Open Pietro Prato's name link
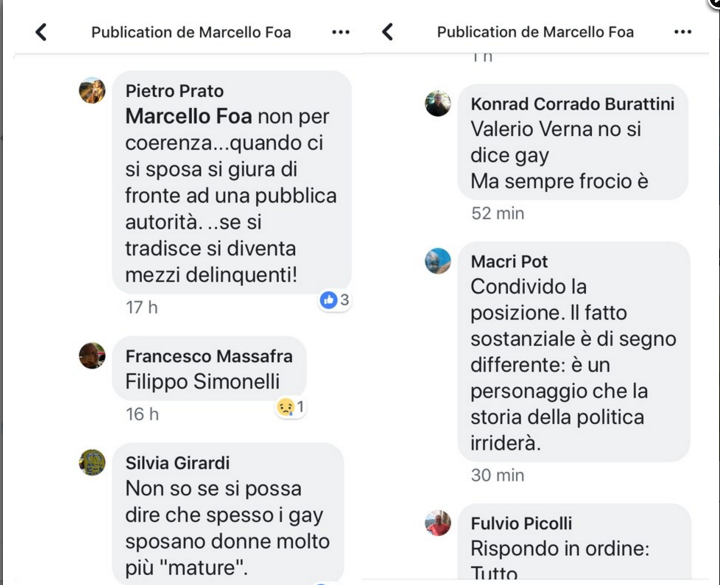 tap(174, 91)
